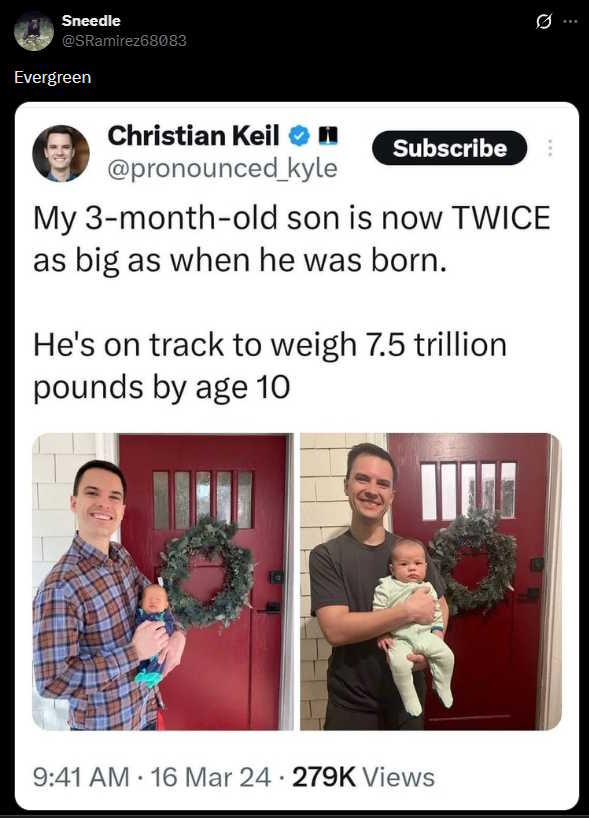Screen dimensions: 589x818
Task: Click the blue verified checkmark badge
Action: (x=298, y=136)
